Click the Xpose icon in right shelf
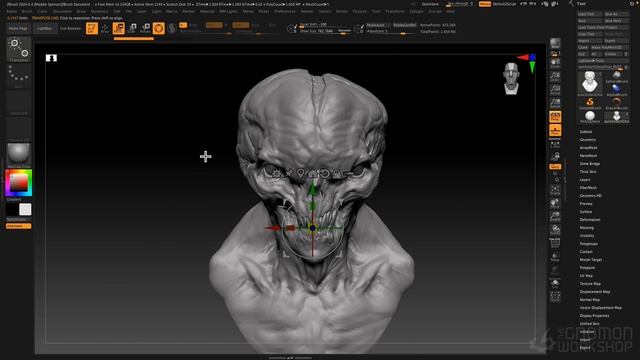Viewport: 640px width, 360px height. coord(555,297)
